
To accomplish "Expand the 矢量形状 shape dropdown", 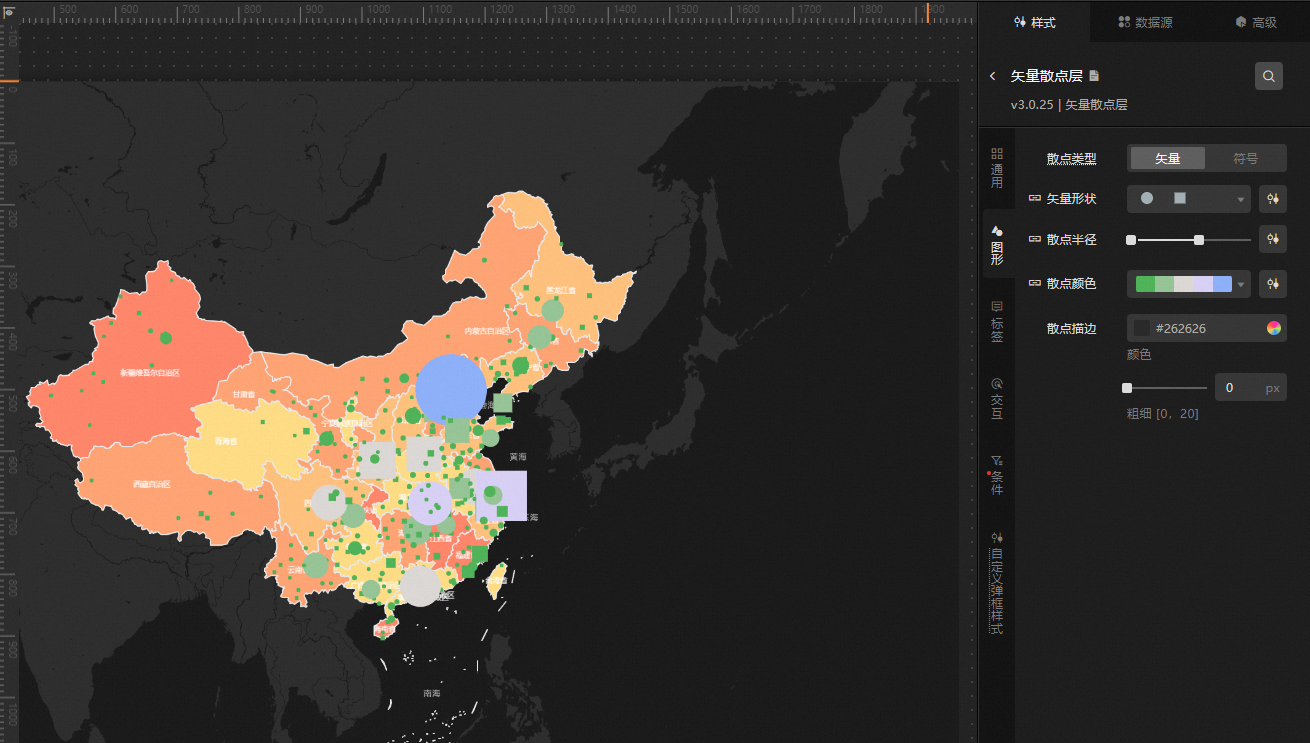I will tap(1240, 199).
